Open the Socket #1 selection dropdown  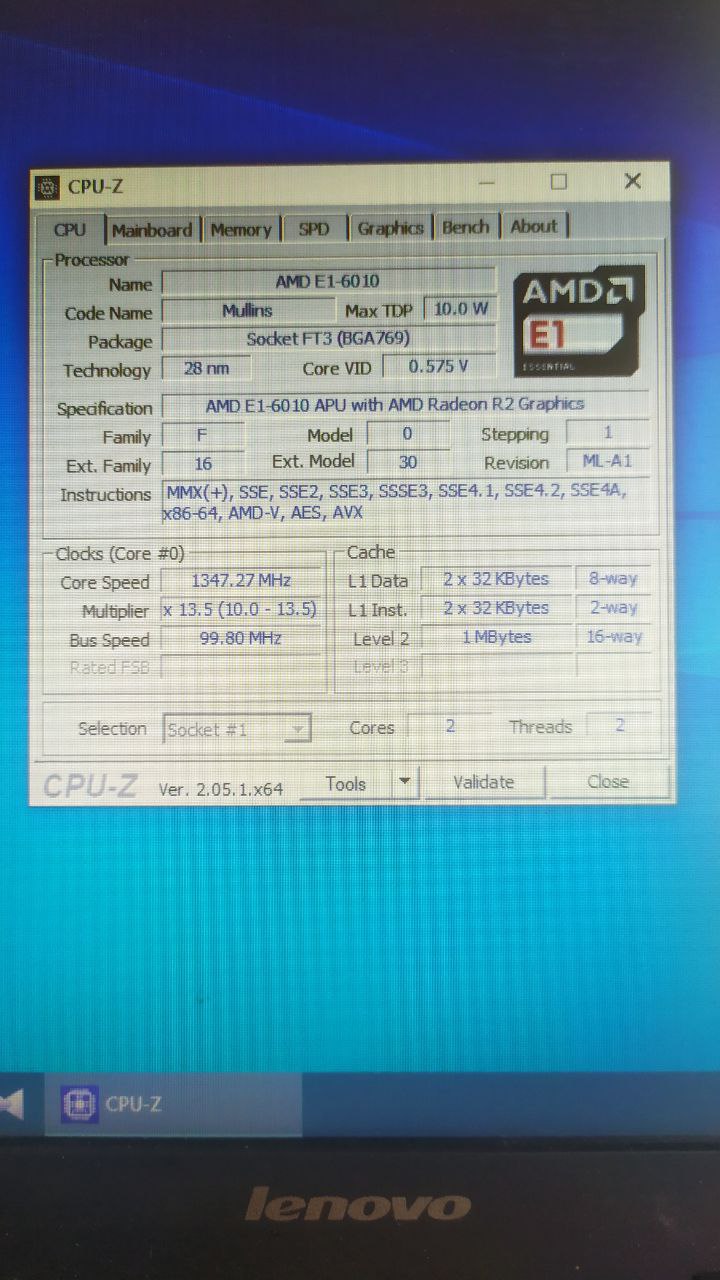click(237, 729)
